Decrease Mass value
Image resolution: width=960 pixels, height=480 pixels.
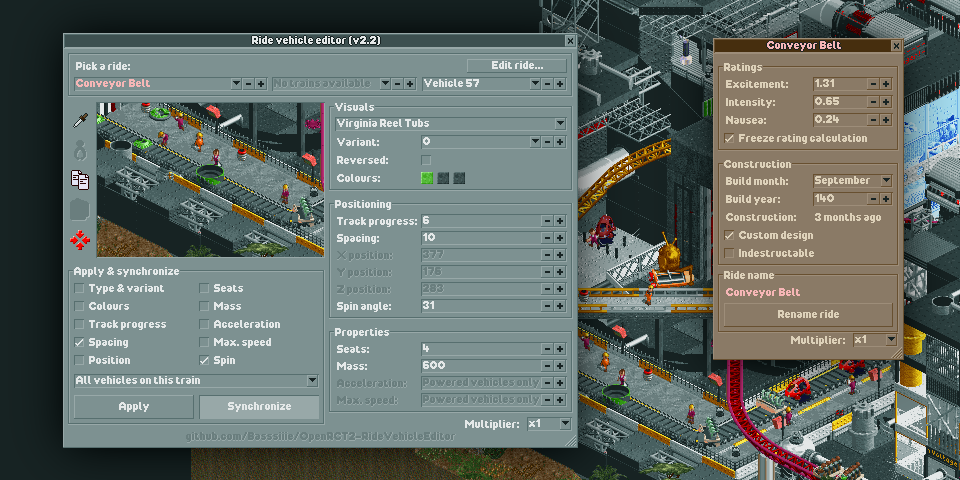(547, 366)
